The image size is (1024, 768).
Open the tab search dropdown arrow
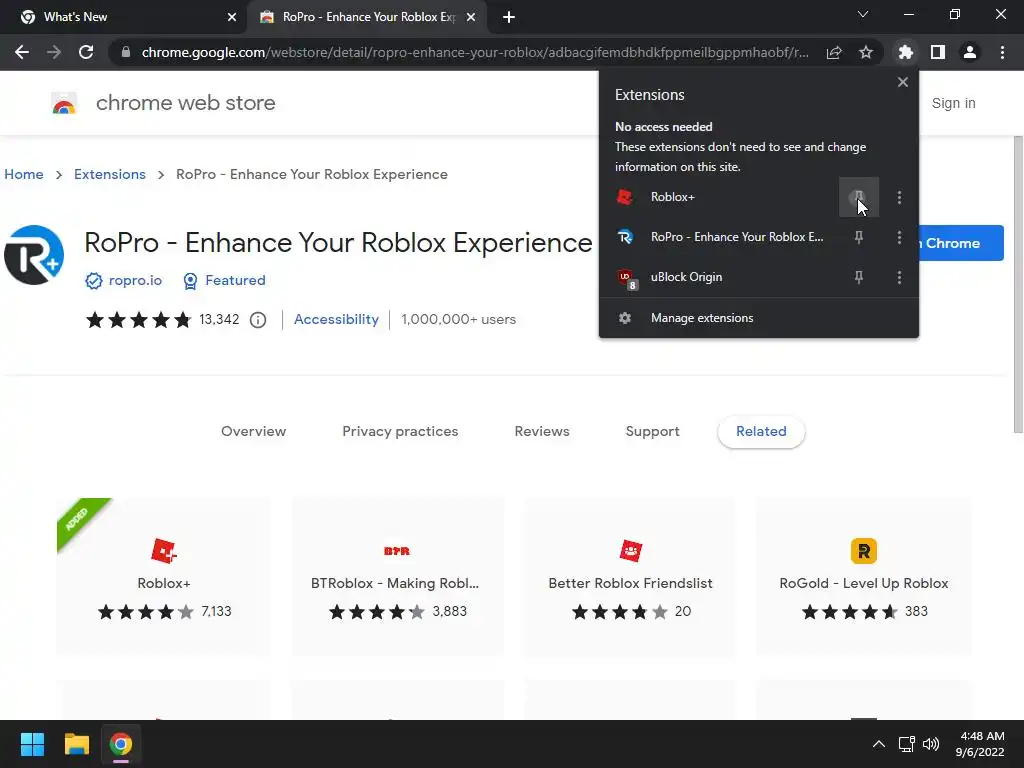863,14
